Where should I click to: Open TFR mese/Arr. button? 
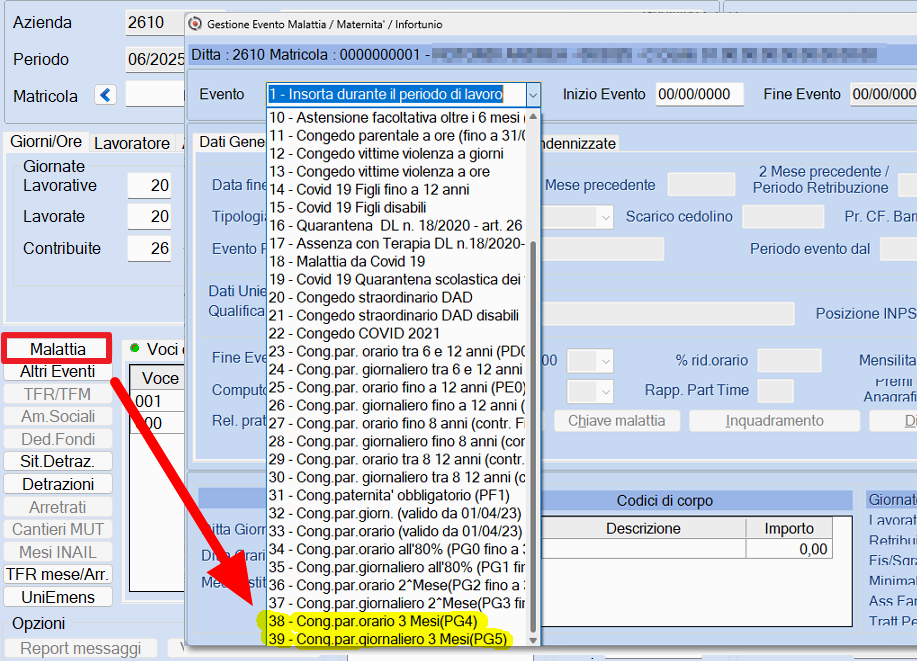[57, 574]
